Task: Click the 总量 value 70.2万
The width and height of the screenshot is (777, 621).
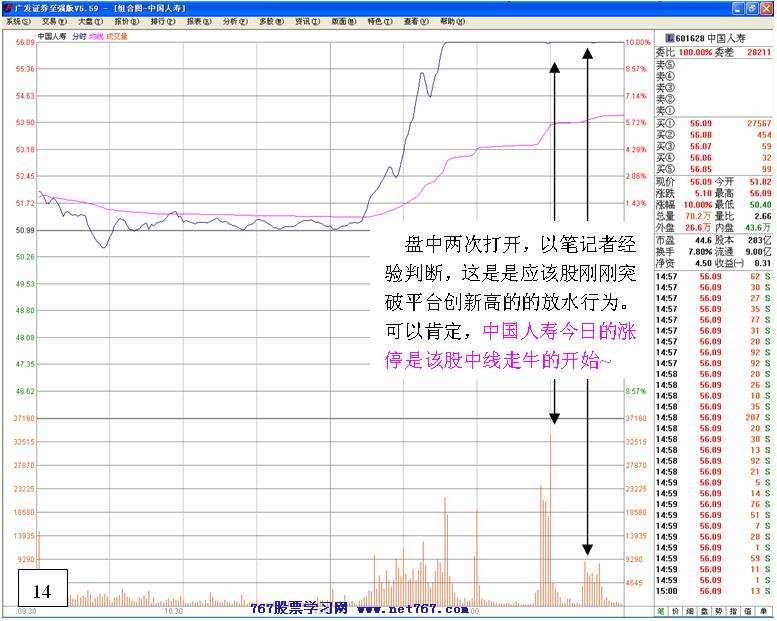Action: 699,216
